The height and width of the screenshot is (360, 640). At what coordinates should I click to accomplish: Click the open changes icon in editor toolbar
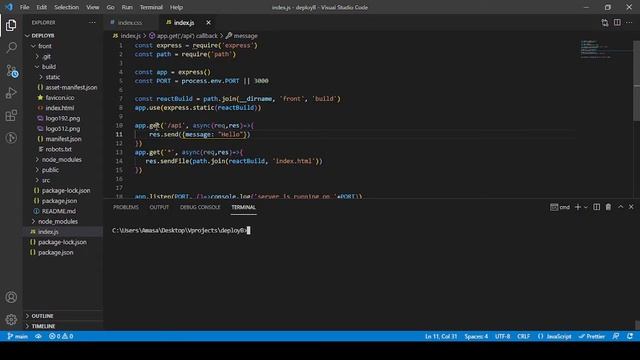pos(604,23)
